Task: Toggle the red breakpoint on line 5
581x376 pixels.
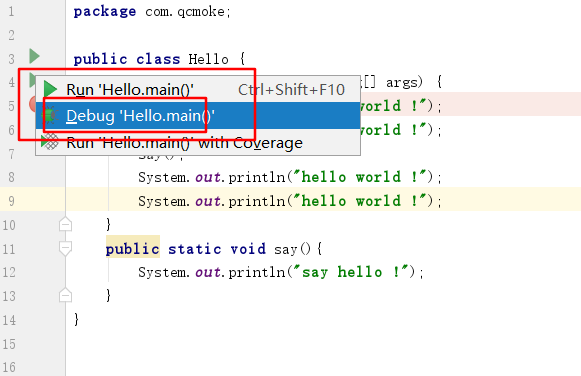Action: pyautogui.click(x=32, y=104)
